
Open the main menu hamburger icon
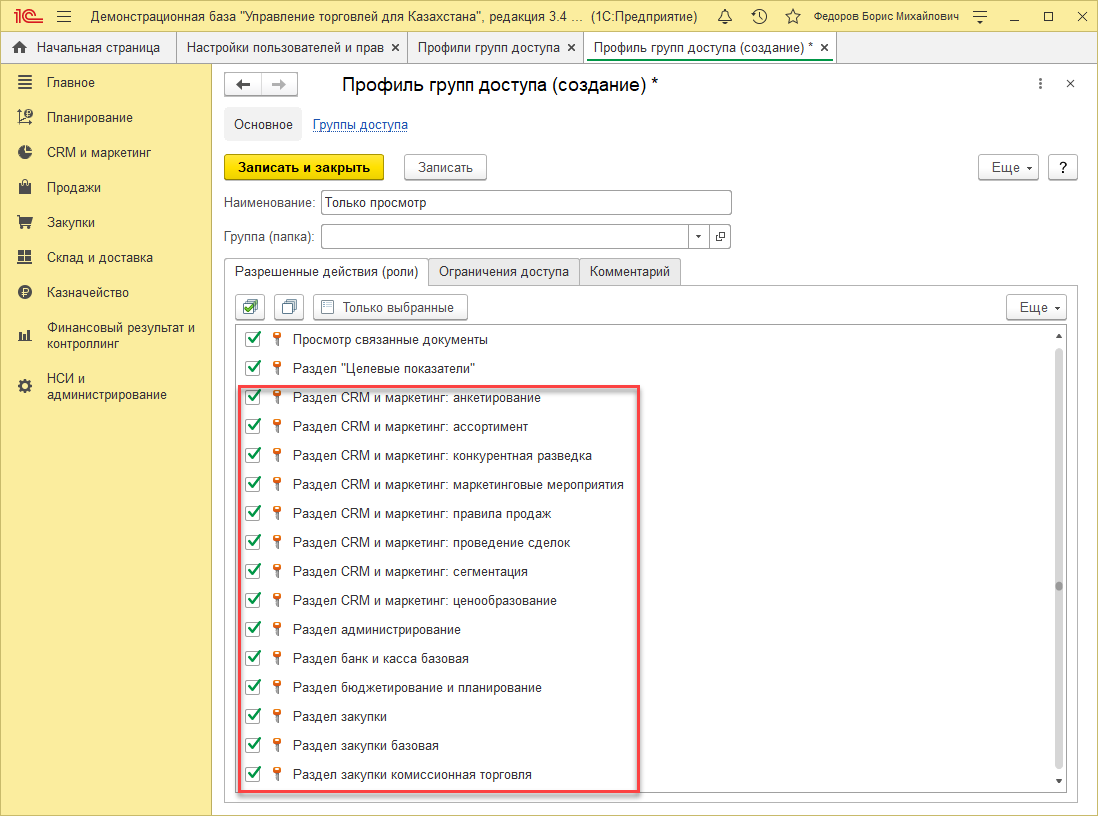(64, 17)
